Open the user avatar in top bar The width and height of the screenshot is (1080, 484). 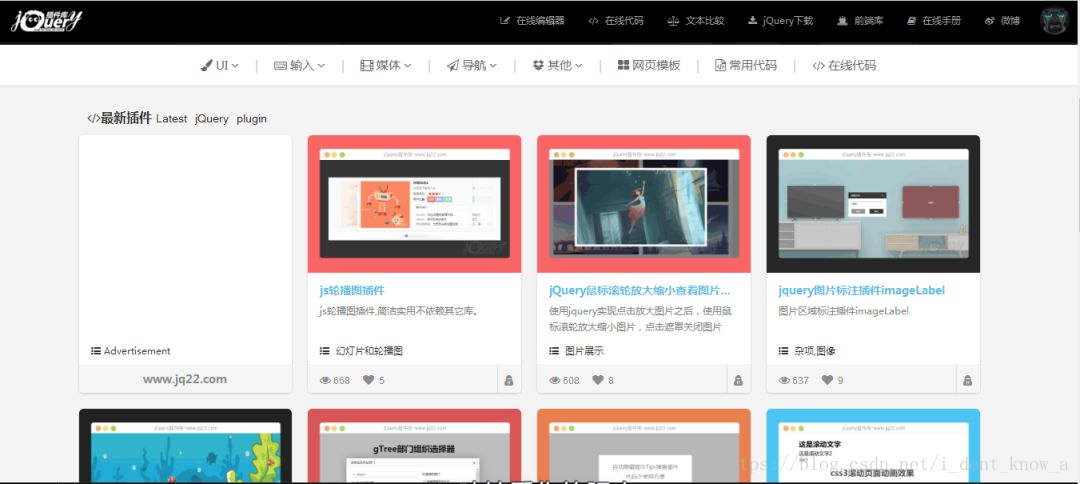1054,21
